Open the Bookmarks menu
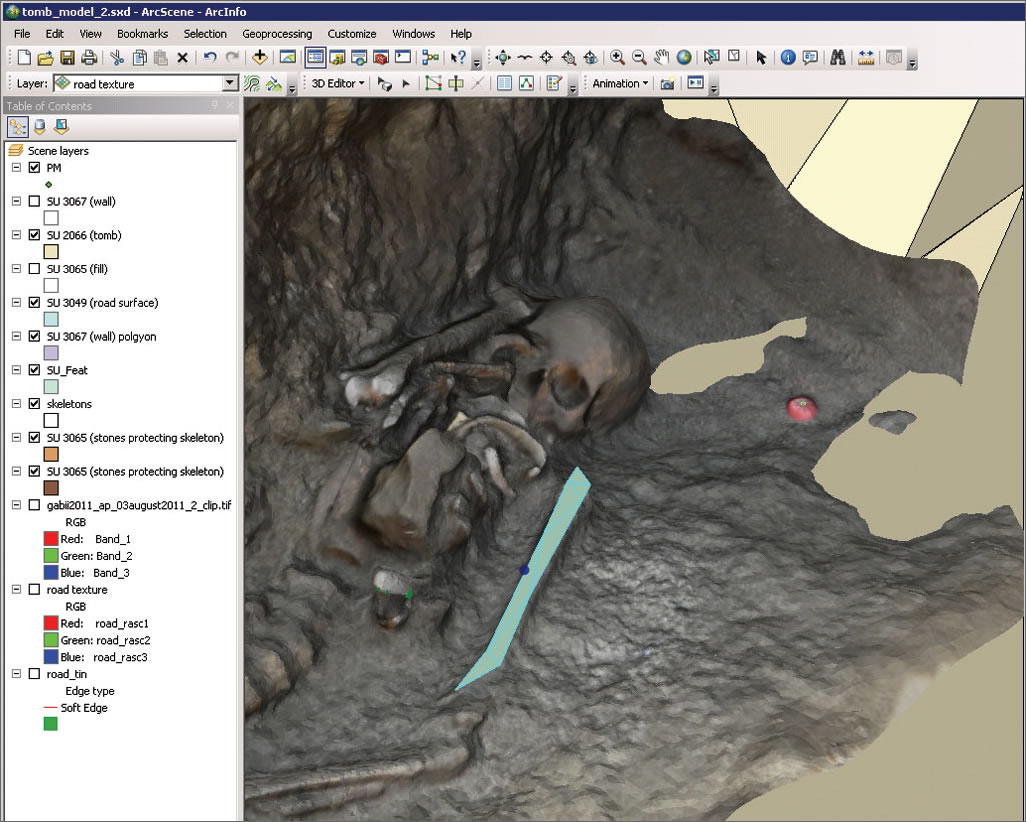This screenshot has width=1026, height=822. coord(142,34)
